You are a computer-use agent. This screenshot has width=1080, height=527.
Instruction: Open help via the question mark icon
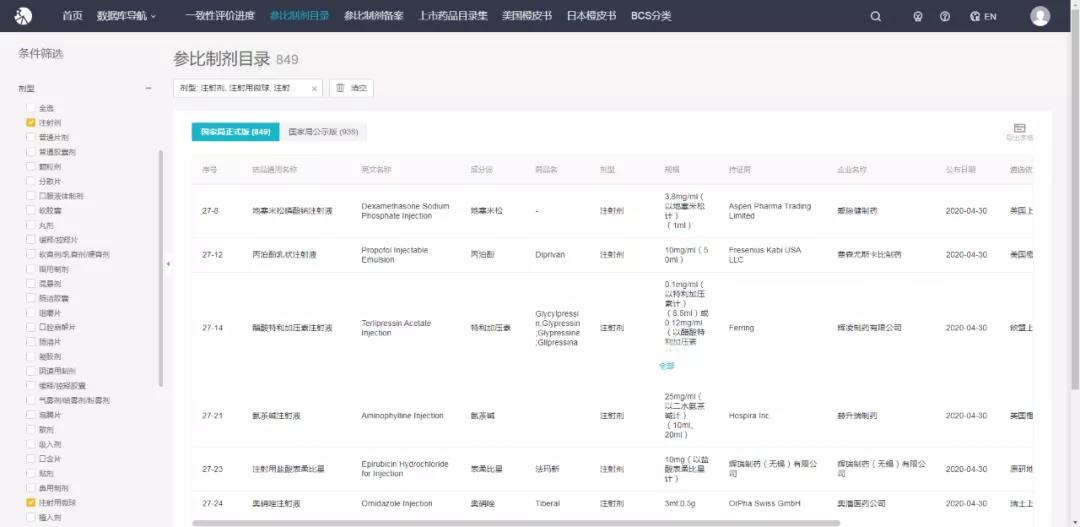click(x=945, y=16)
